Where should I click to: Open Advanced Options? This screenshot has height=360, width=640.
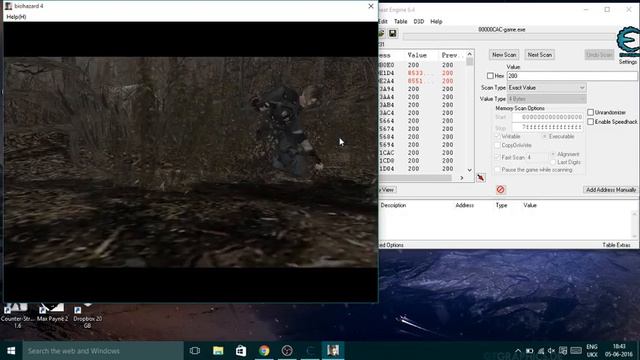point(391,245)
